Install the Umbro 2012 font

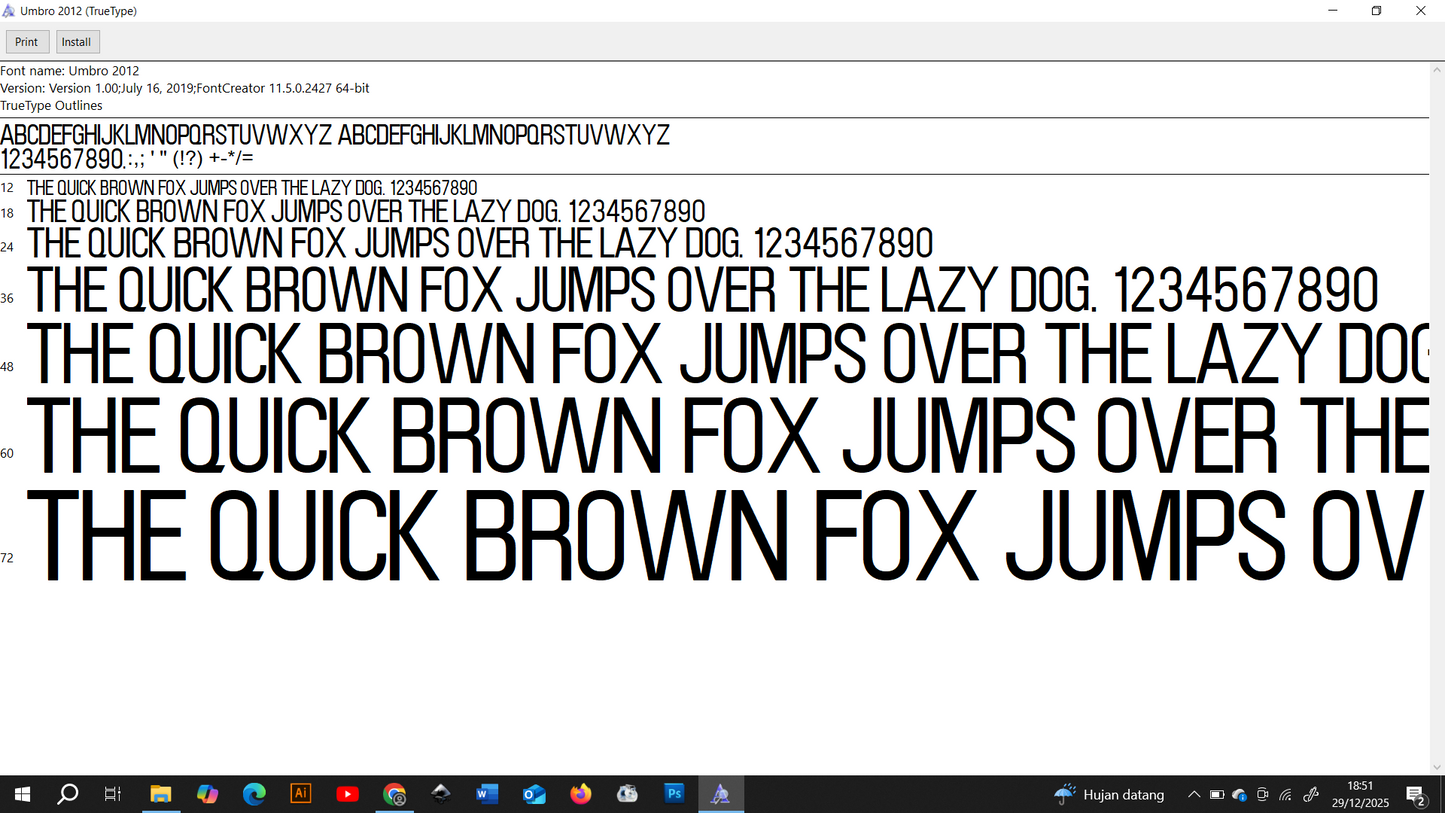point(77,42)
